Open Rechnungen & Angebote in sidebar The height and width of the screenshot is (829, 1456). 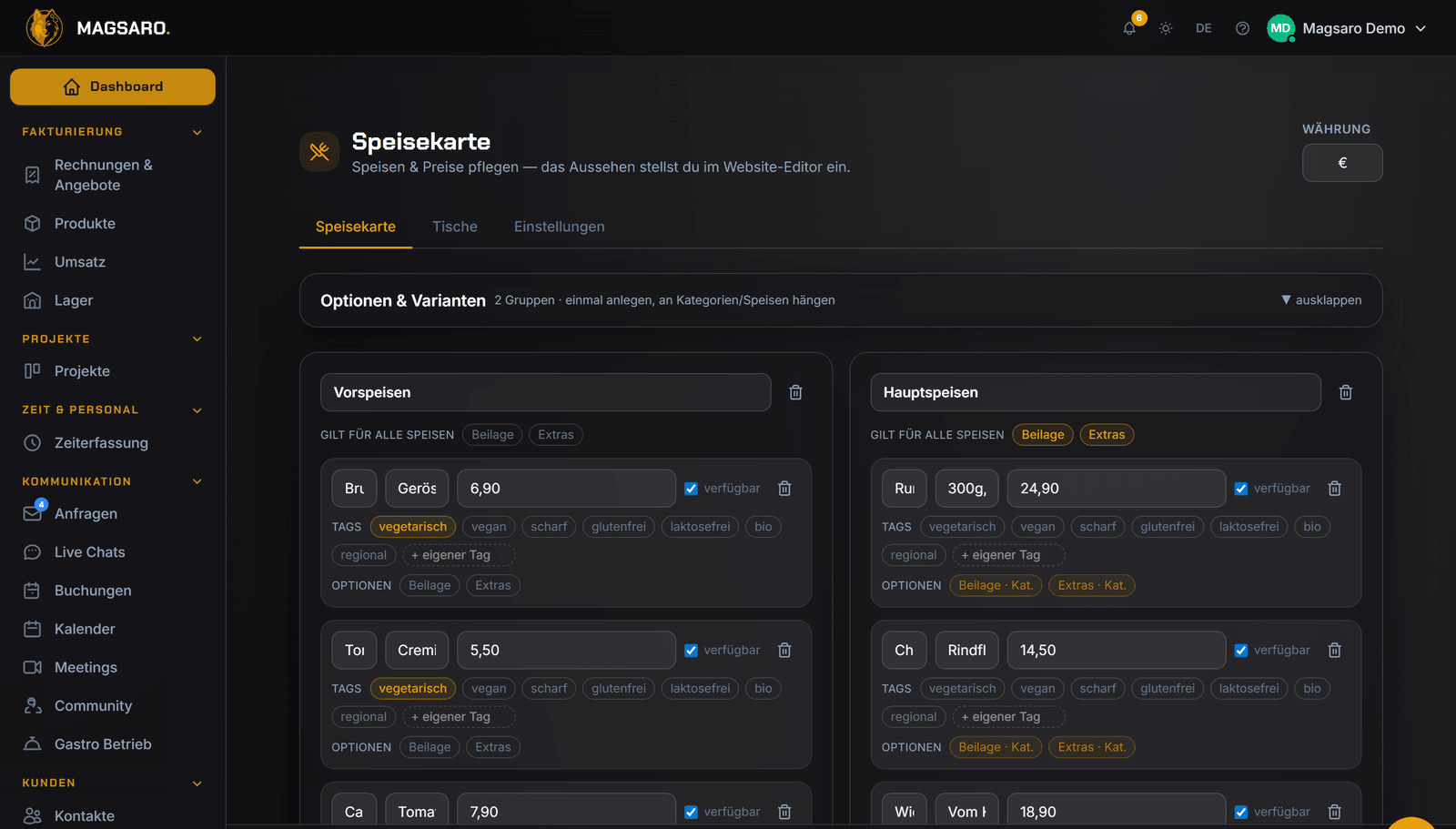pos(113,175)
